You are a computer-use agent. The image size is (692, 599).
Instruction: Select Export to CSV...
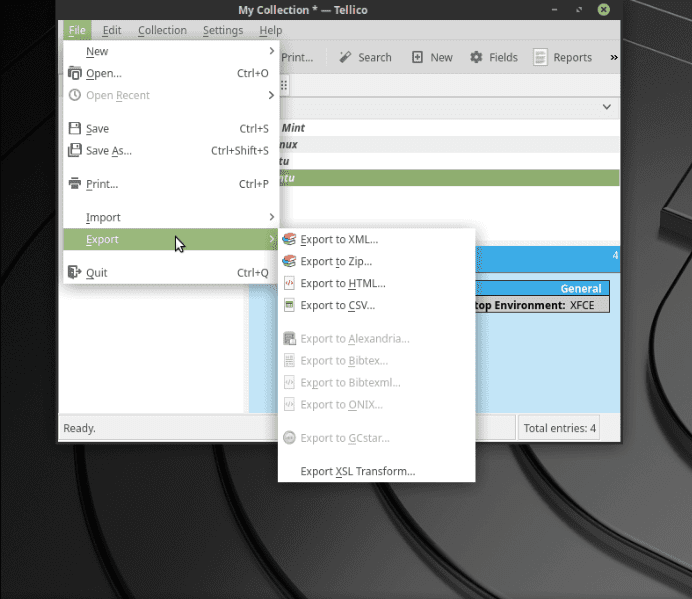pyautogui.click(x=376, y=305)
